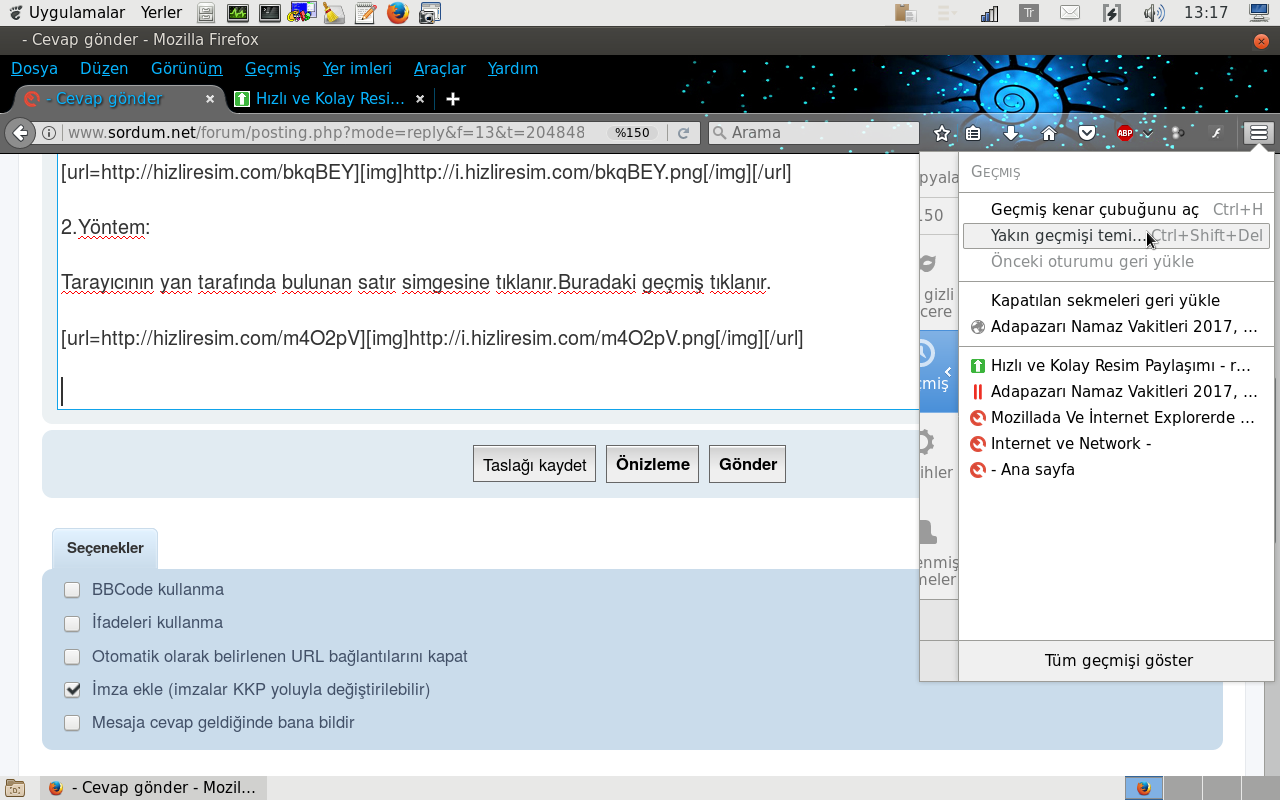Screen dimensions: 1280x800
Task: Click the mail envelope tray icon
Action: coord(1070,13)
